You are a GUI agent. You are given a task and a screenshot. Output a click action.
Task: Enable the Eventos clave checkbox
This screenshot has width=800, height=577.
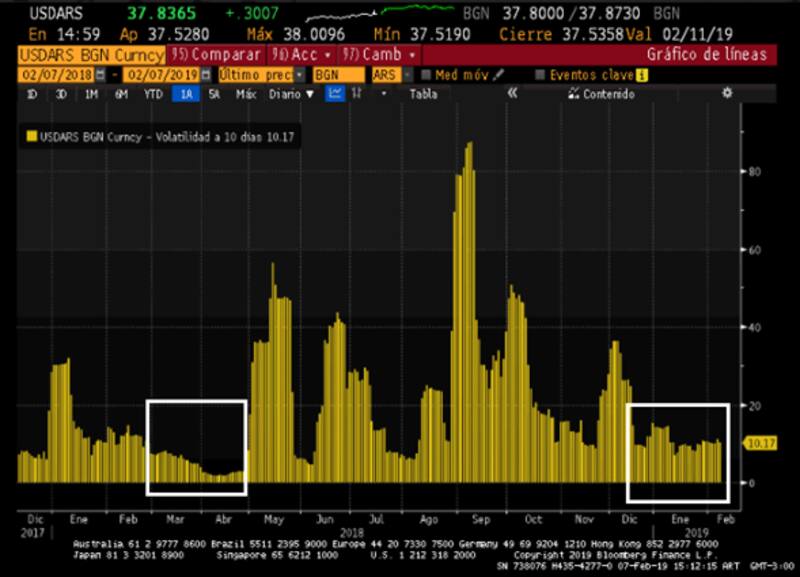point(541,74)
